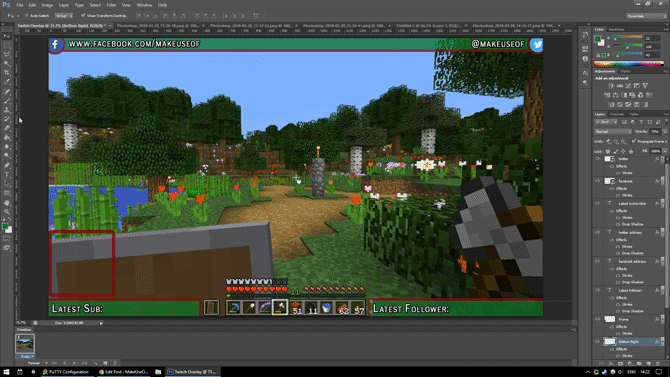The image size is (670, 377).
Task: Hide the twitter address text layer
Action: pos(598,233)
